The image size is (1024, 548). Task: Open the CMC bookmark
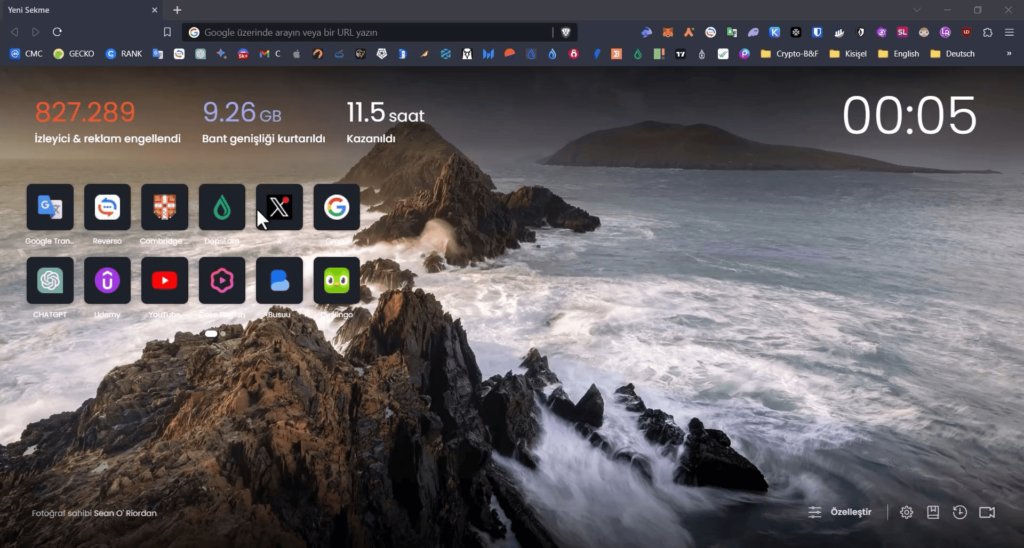pos(26,54)
